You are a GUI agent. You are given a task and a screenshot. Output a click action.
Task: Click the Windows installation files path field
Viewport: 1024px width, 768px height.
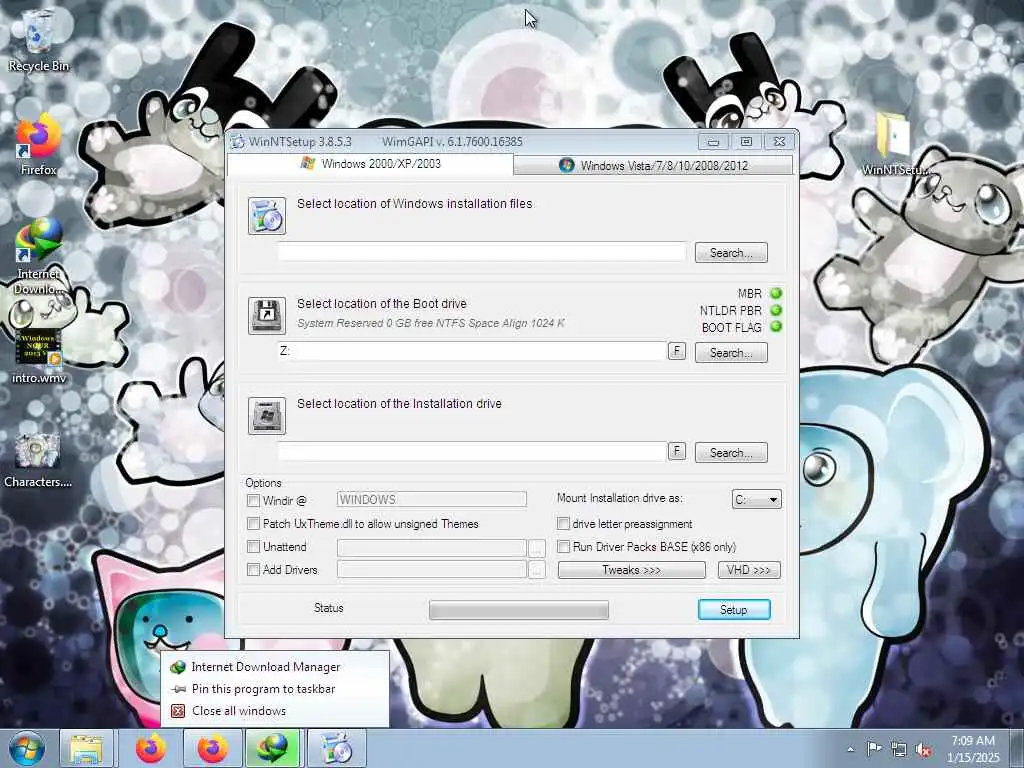[482, 251]
